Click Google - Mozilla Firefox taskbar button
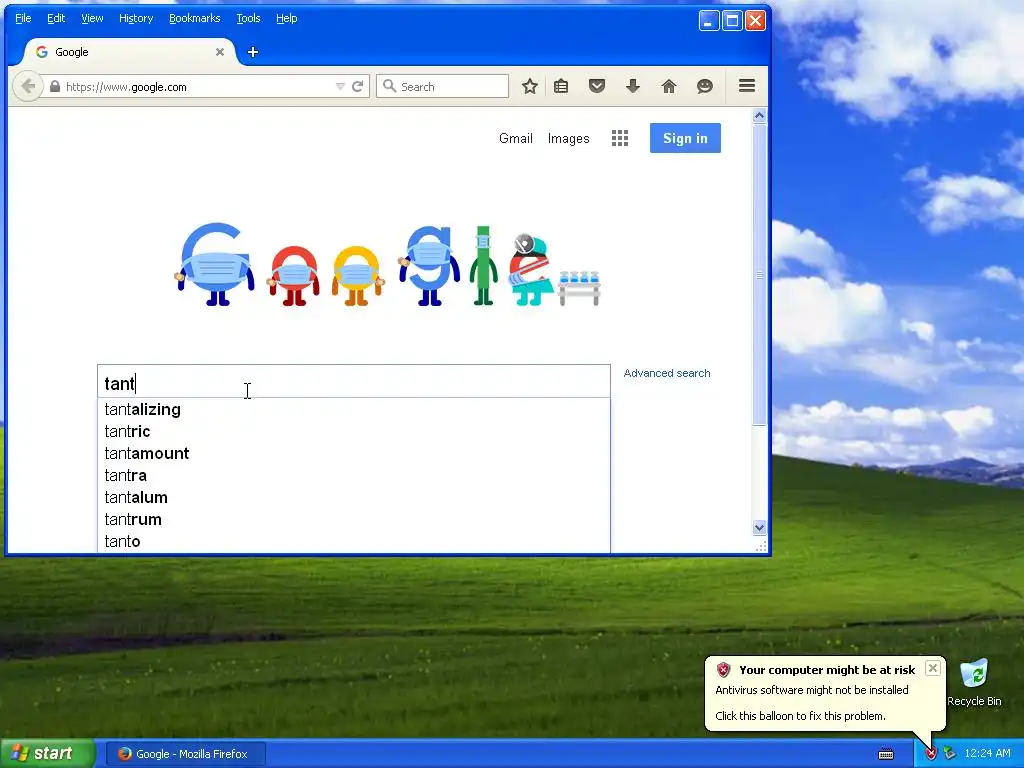 pos(185,754)
